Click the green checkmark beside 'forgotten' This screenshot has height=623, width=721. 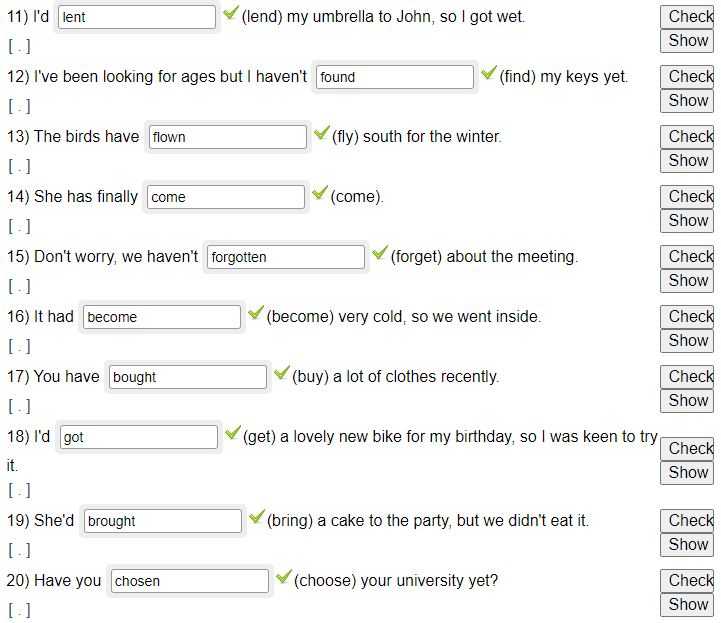click(379, 254)
